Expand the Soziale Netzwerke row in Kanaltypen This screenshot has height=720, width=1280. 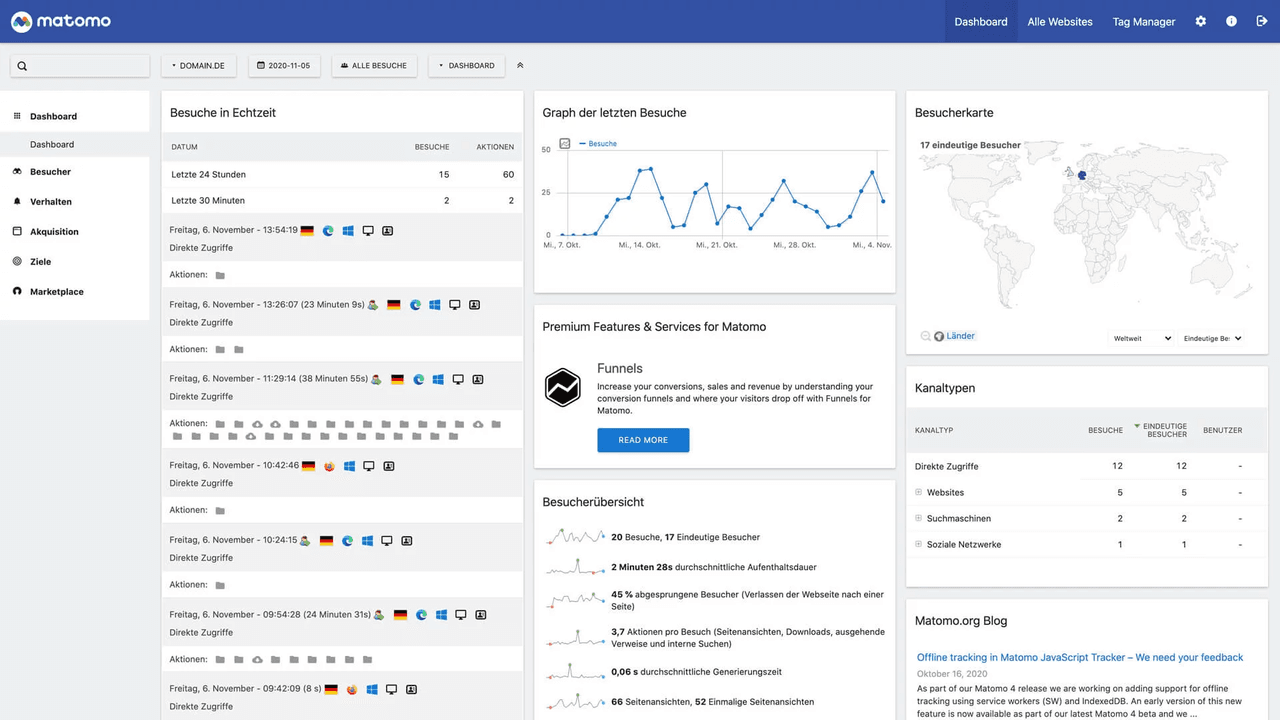(919, 544)
